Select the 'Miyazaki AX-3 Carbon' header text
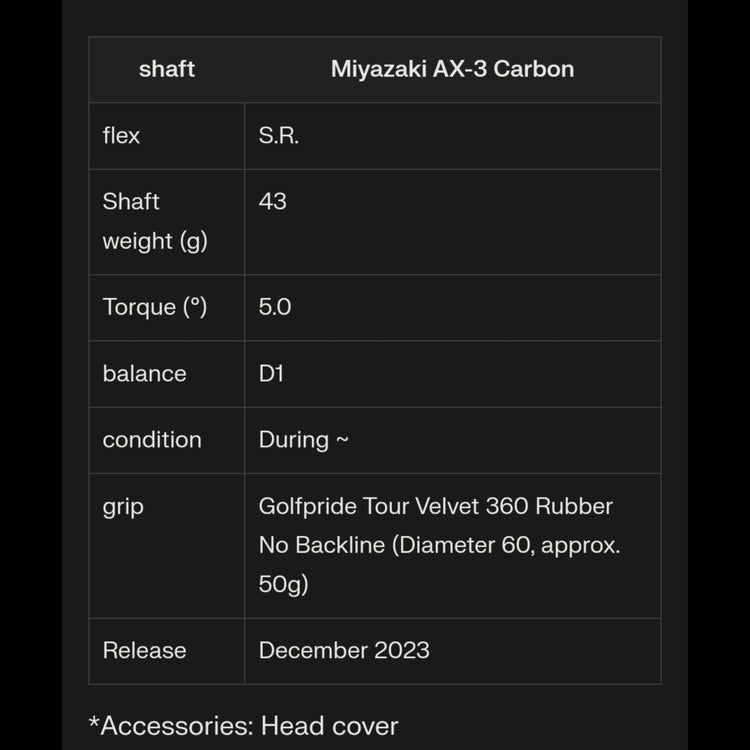This screenshot has height=750, width=750. click(x=452, y=69)
